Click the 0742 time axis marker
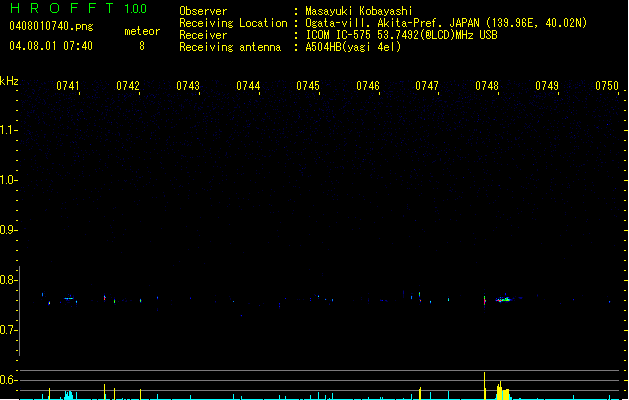 point(128,86)
